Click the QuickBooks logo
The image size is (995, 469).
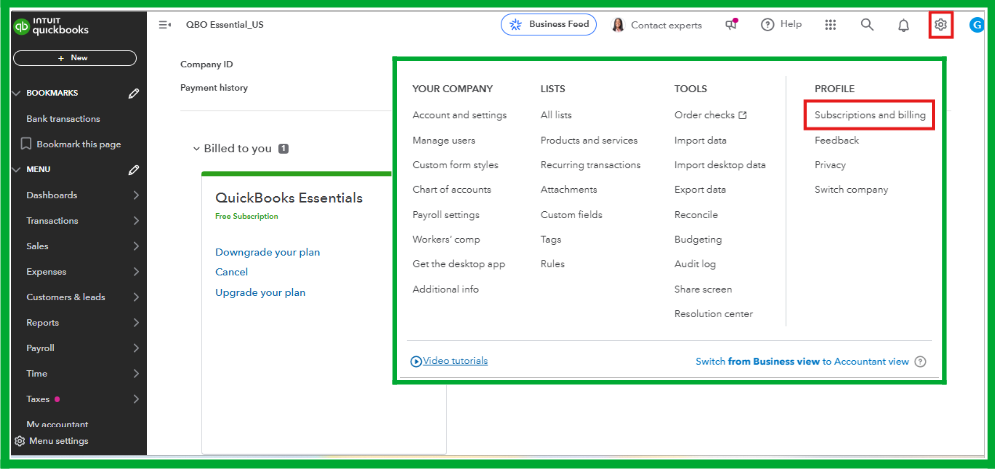pos(51,27)
